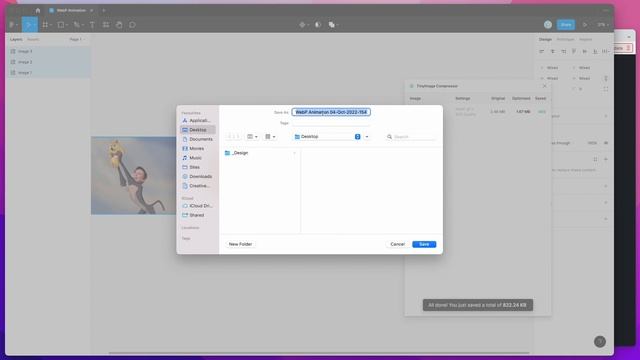This screenshot has width=640, height=360.
Task: Click the Align vertical centers icon
Action: click(584, 51)
